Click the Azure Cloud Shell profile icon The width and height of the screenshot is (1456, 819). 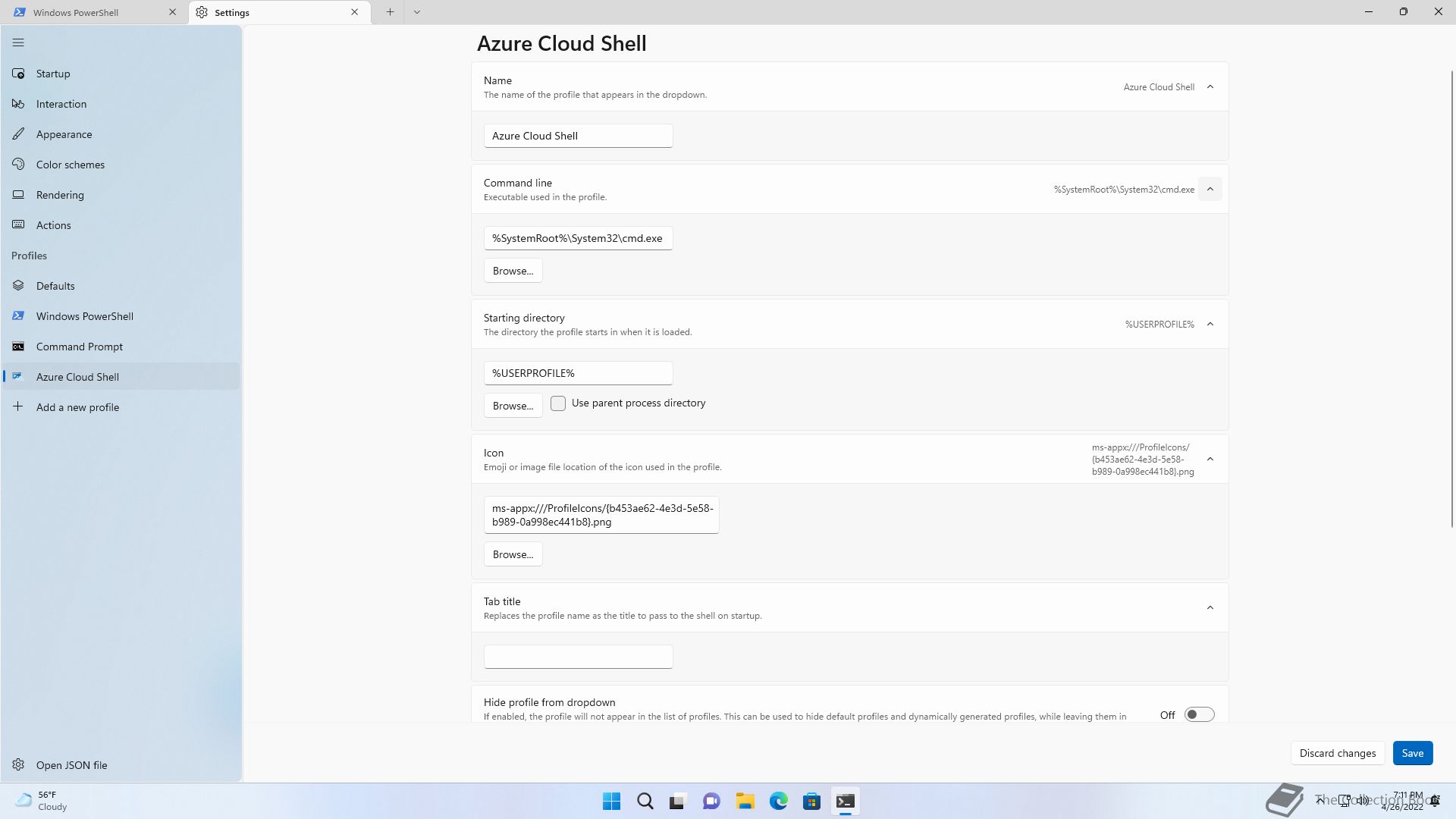click(18, 377)
